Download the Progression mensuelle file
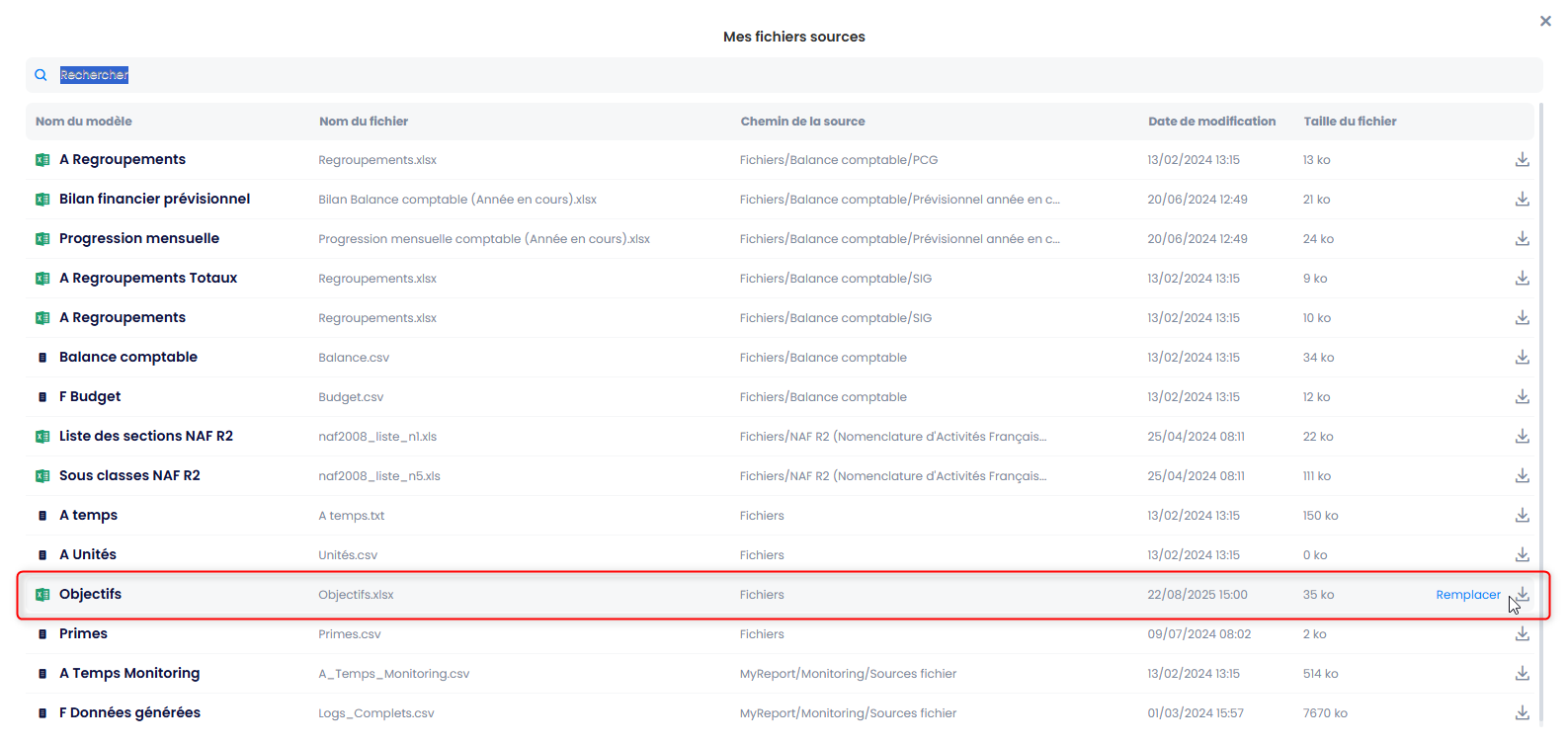The image size is (1568, 745). pos(1522,239)
